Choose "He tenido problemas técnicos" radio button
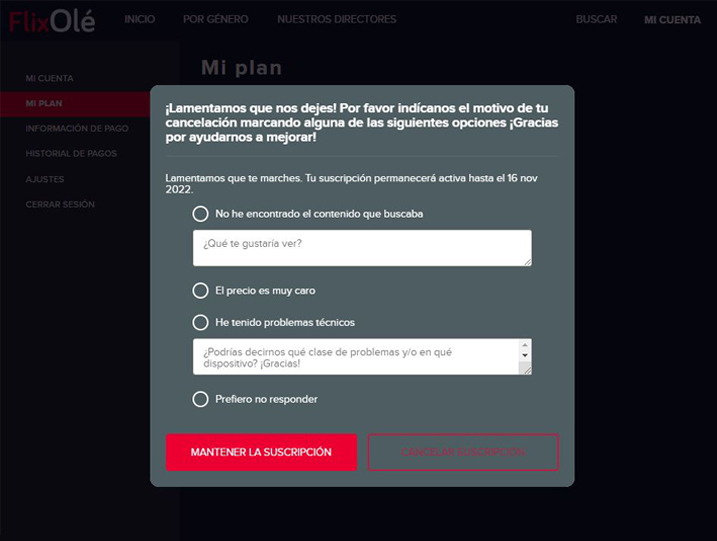The height and width of the screenshot is (541, 717). pos(200,322)
